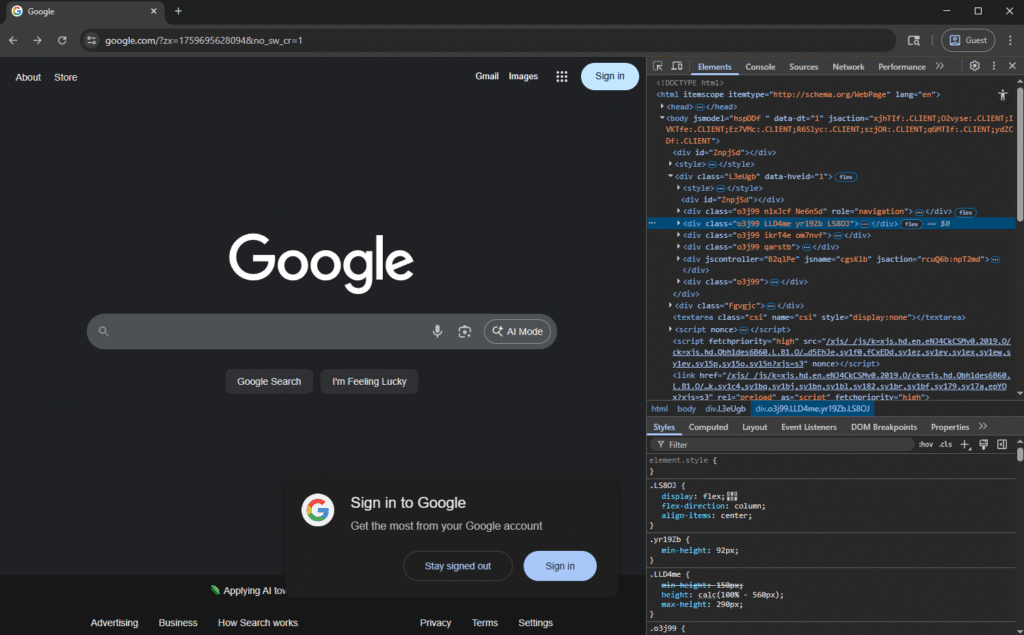
Task: Open DevTools settings gear
Action: coord(974,66)
